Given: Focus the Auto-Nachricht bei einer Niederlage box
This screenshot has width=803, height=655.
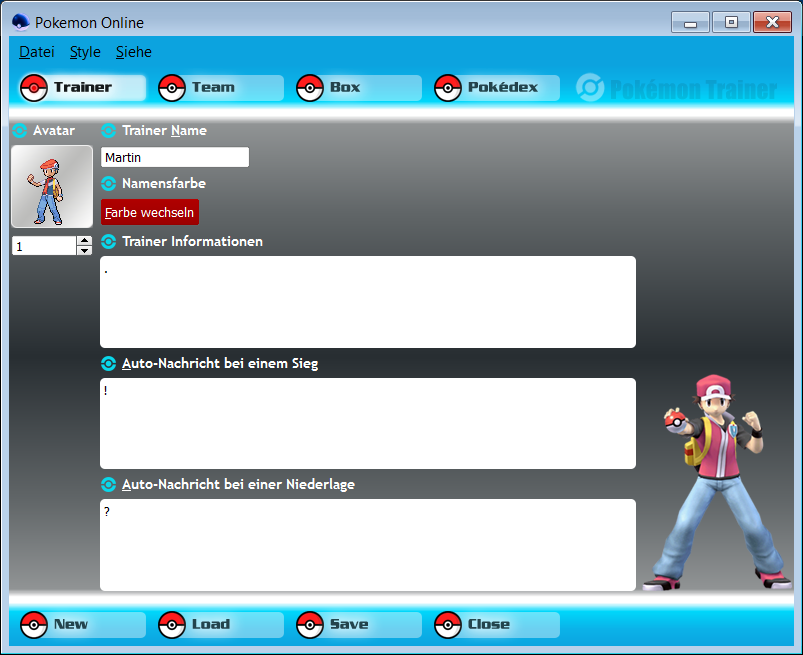Looking at the screenshot, I should pos(368,545).
